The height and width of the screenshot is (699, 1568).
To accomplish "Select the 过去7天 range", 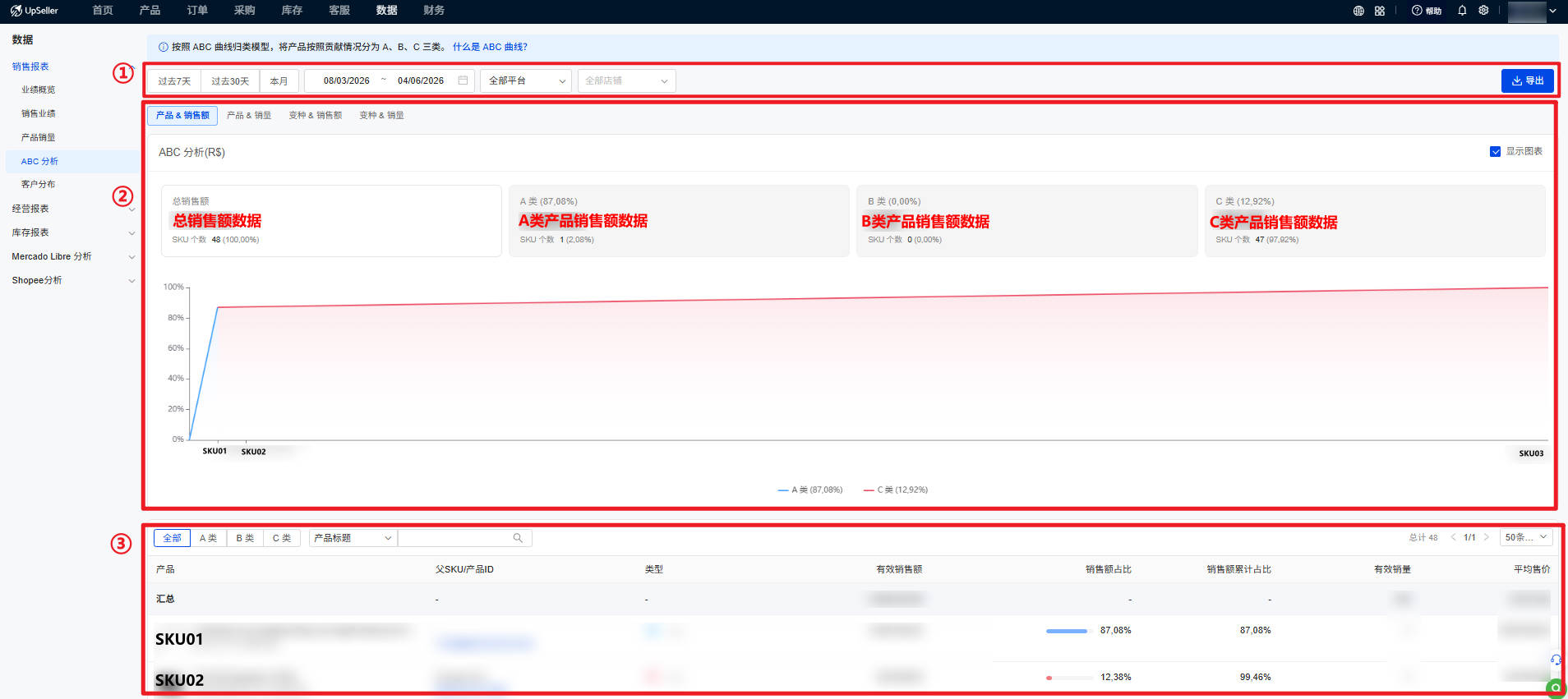I will 174,80.
